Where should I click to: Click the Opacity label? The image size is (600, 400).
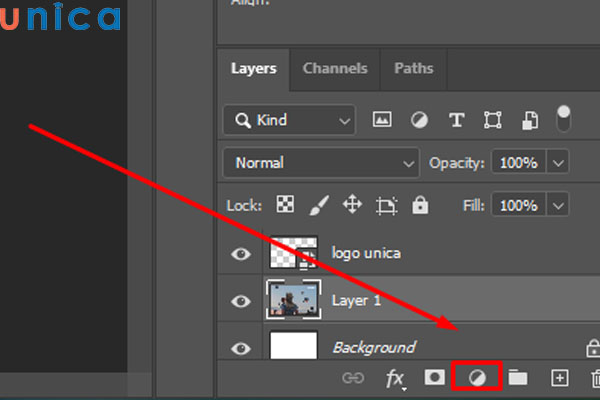click(457, 163)
